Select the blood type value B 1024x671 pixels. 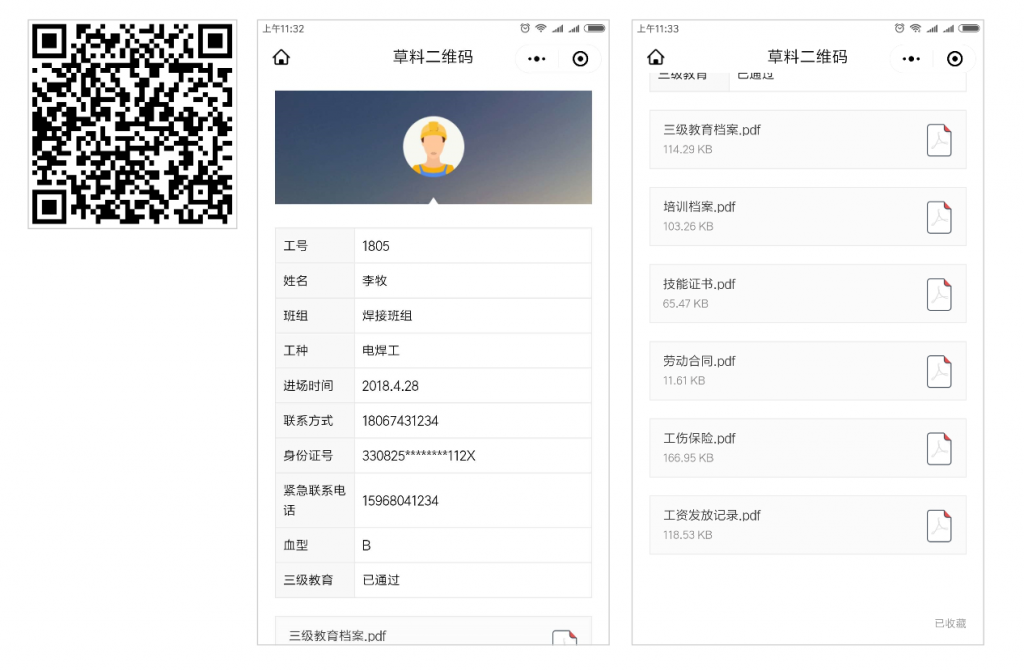[366, 546]
